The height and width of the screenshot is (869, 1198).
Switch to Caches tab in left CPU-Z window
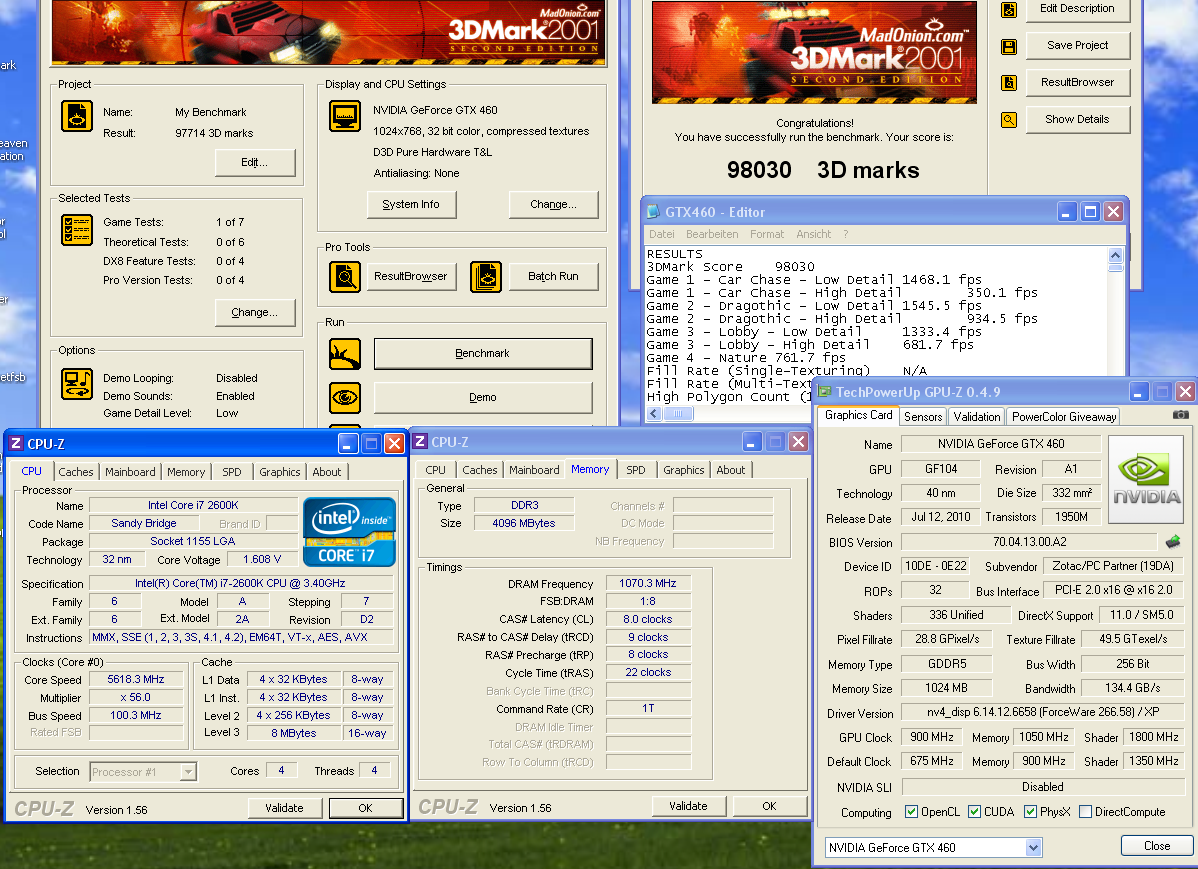pyautogui.click(x=76, y=472)
